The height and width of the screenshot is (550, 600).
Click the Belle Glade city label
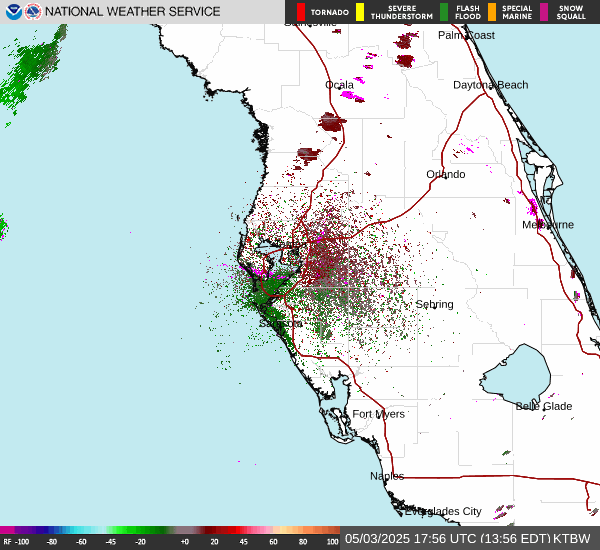[544, 406]
